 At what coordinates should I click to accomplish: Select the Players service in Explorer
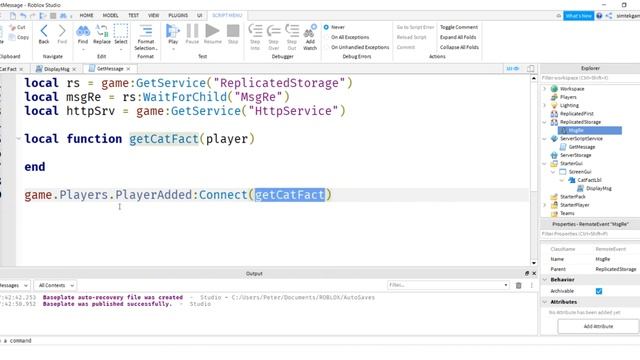(x=568, y=97)
